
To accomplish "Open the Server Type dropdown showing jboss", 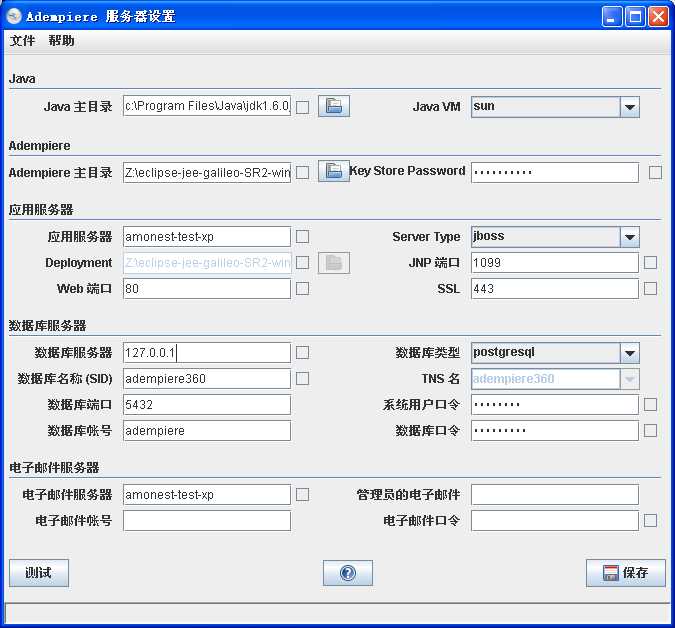I will point(555,237).
